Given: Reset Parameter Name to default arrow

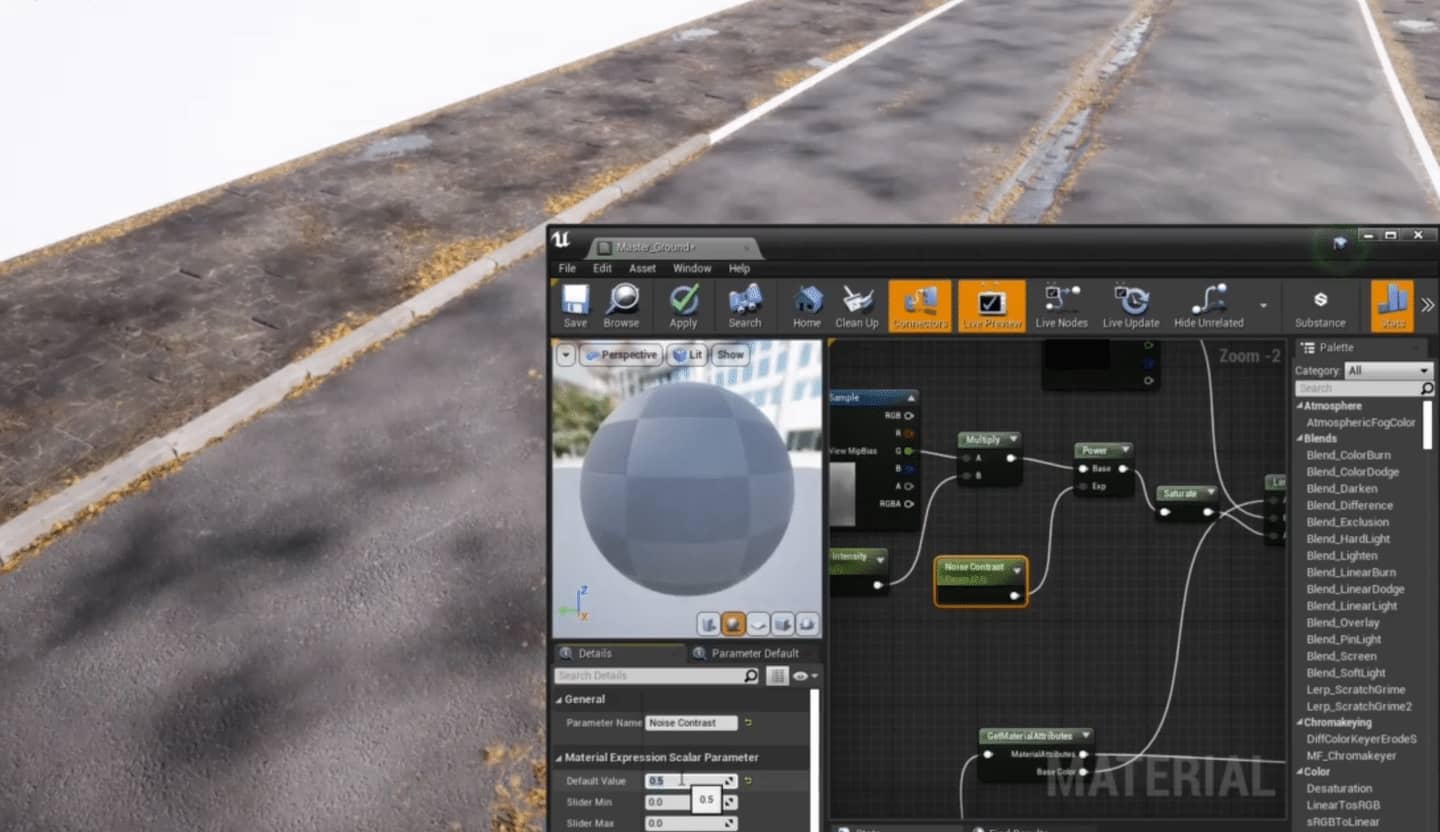Looking at the screenshot, I should click(748, 723).
